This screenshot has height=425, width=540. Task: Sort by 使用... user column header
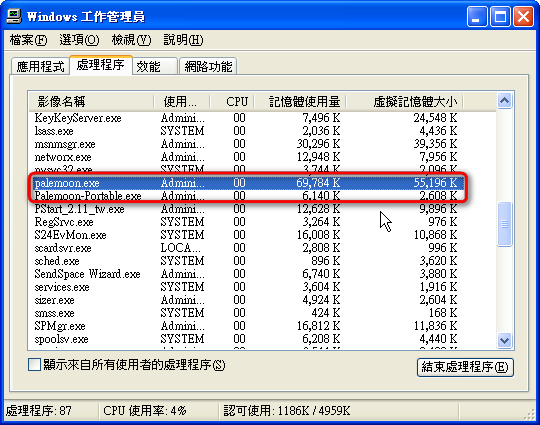(x=181, y=102)
